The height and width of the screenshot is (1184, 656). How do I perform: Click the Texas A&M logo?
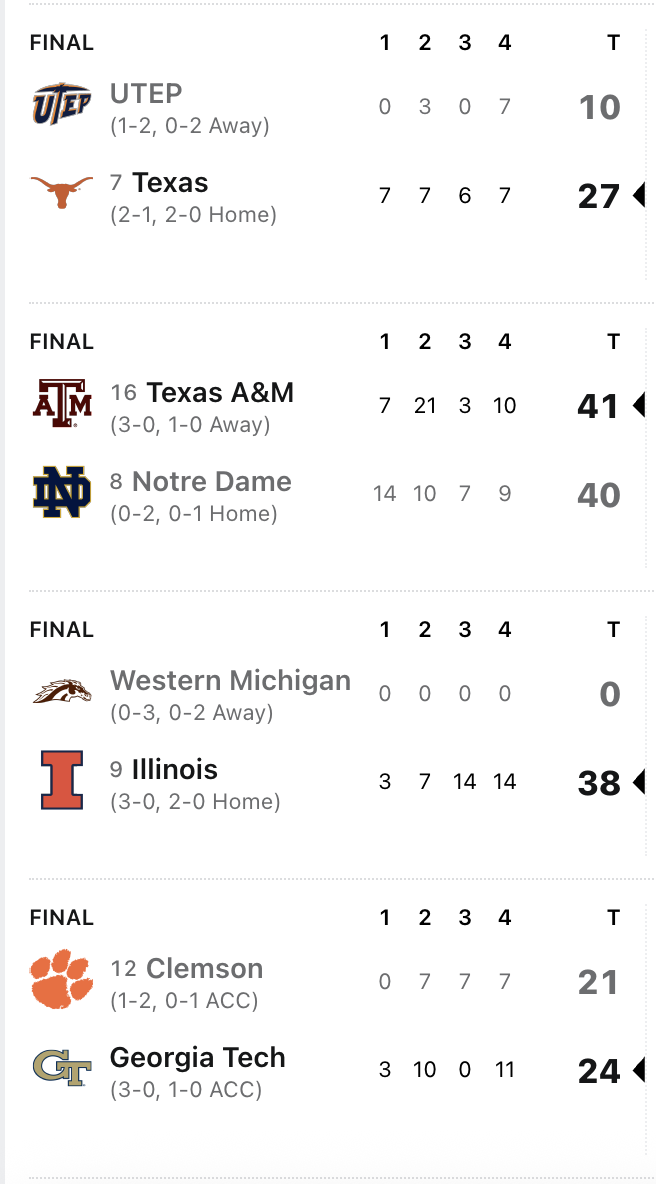point(62,403)
